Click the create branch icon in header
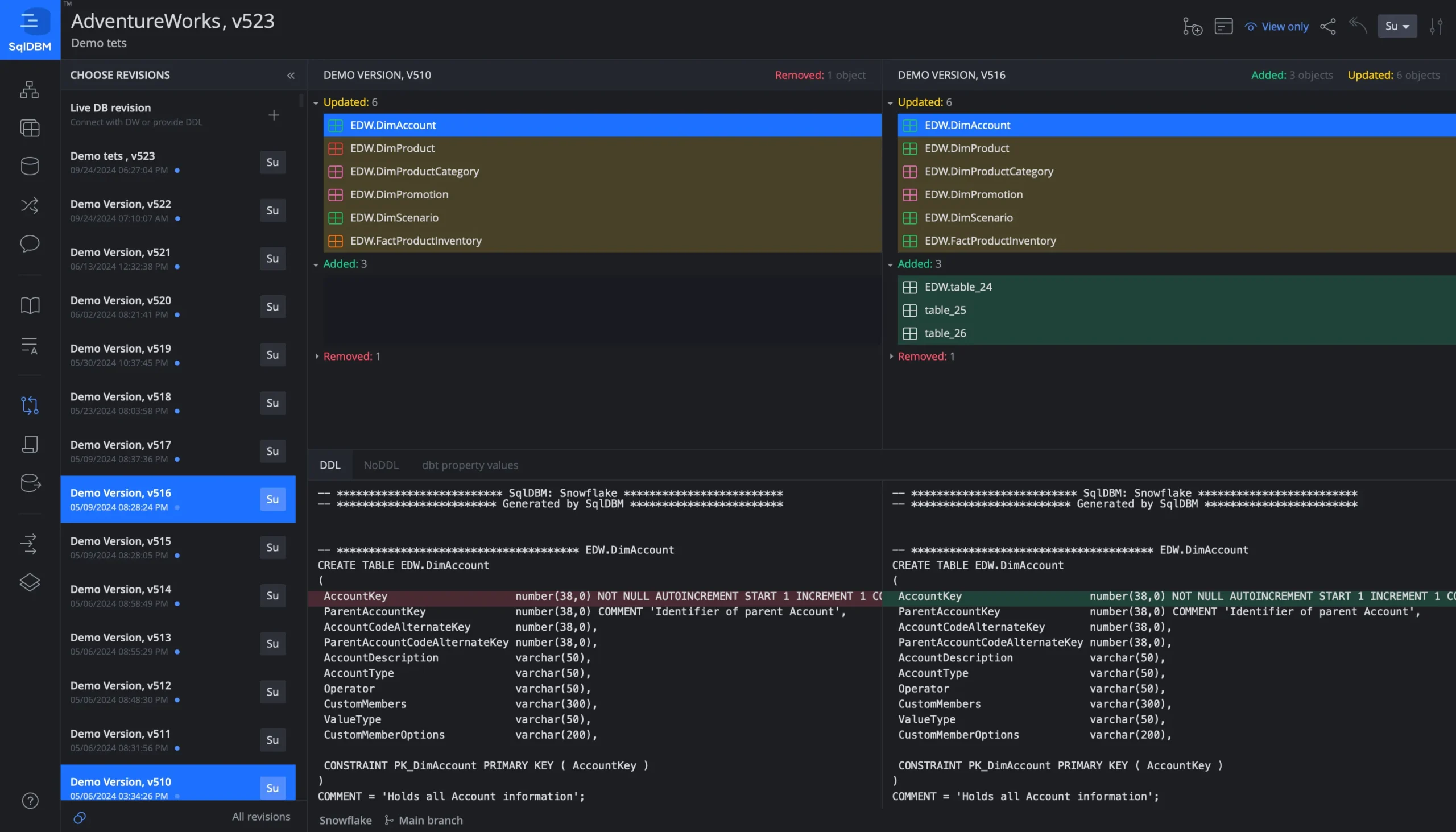Image resolution: width=1456 pixels, height=832 pixels. [1192, 26]
